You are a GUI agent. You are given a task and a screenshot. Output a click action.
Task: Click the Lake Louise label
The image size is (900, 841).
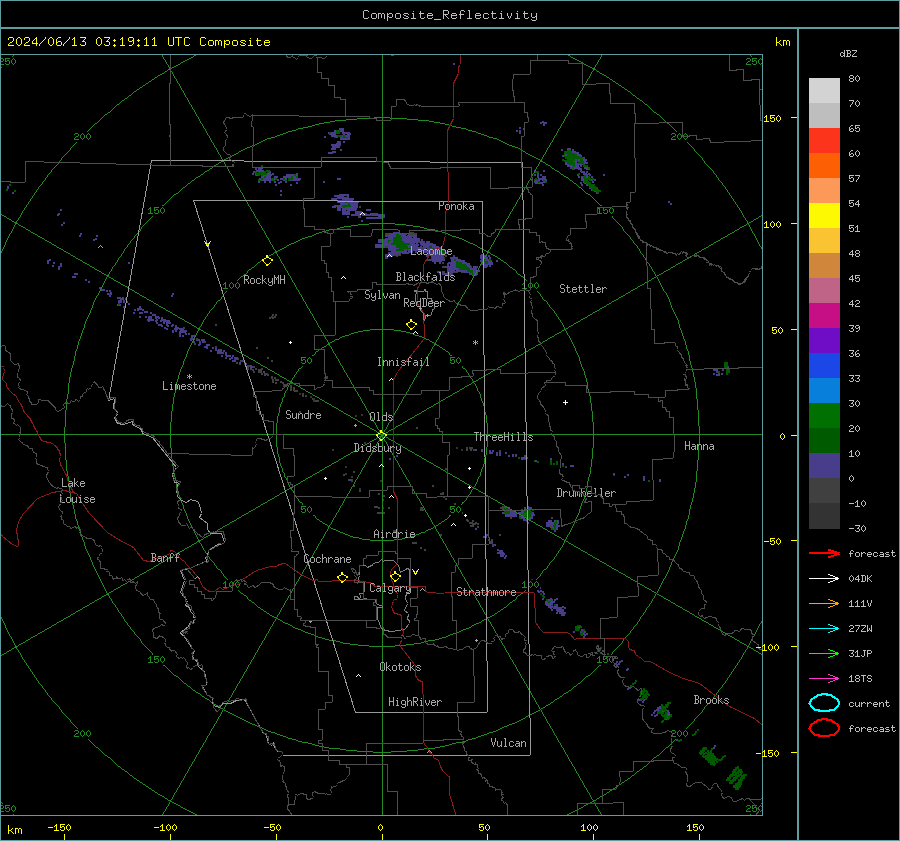click(77, 491)
